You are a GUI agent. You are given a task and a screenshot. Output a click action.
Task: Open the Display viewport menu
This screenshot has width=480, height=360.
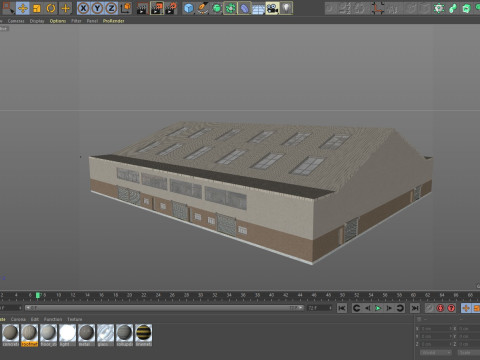[x=37, y=21]
